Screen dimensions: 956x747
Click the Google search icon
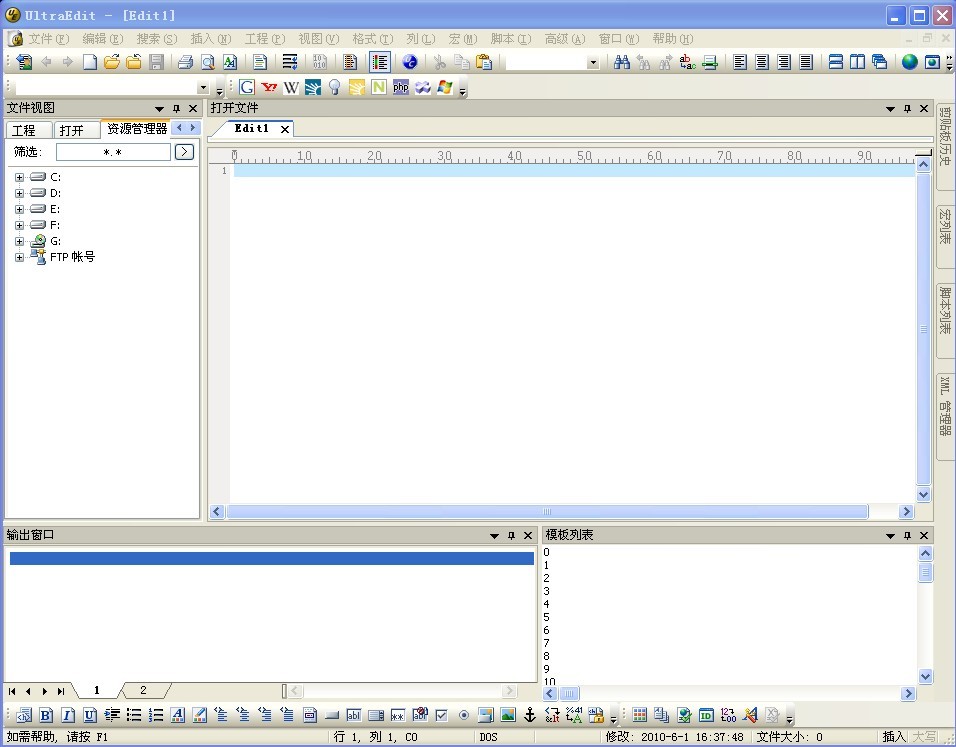coord(246,87)
